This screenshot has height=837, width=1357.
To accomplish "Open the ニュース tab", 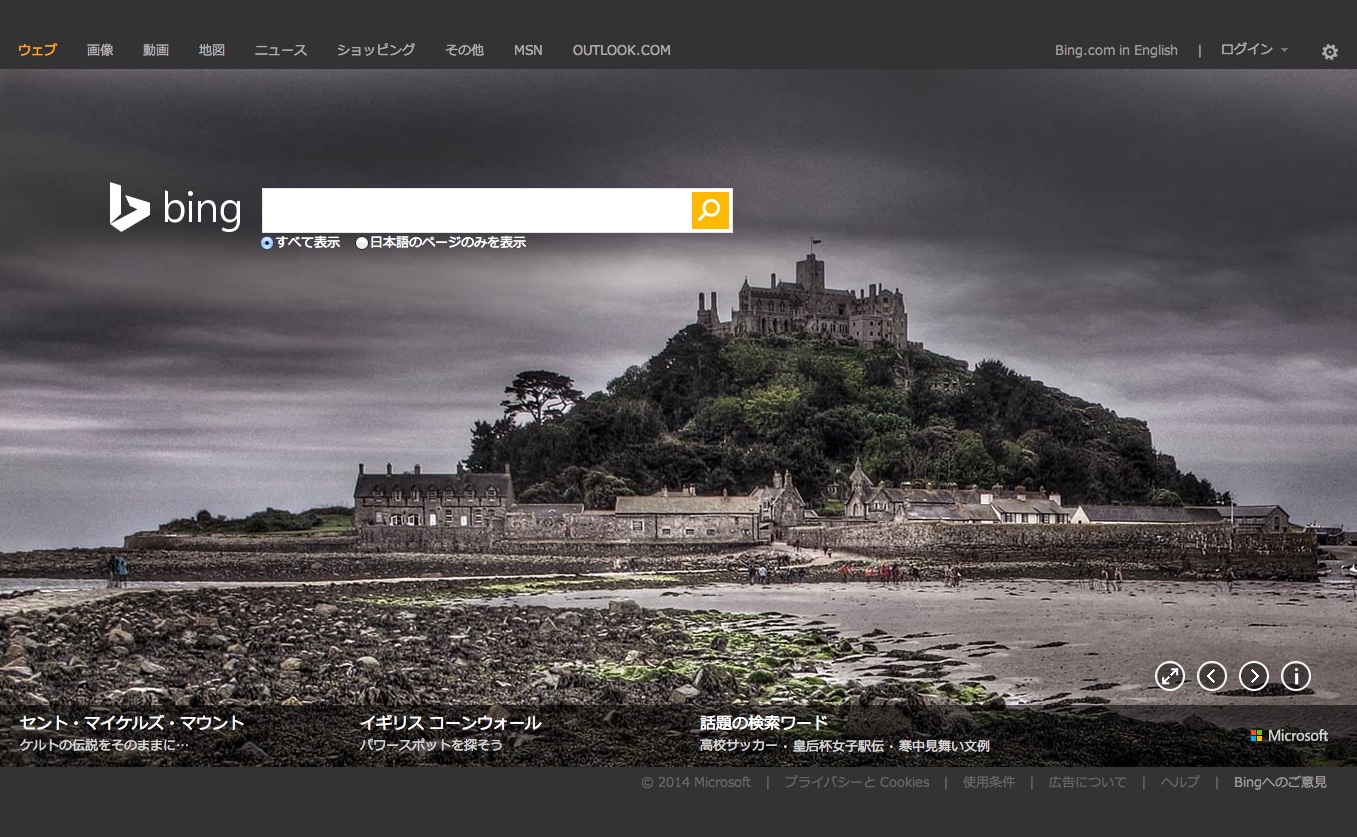I will tap(280, 50).
